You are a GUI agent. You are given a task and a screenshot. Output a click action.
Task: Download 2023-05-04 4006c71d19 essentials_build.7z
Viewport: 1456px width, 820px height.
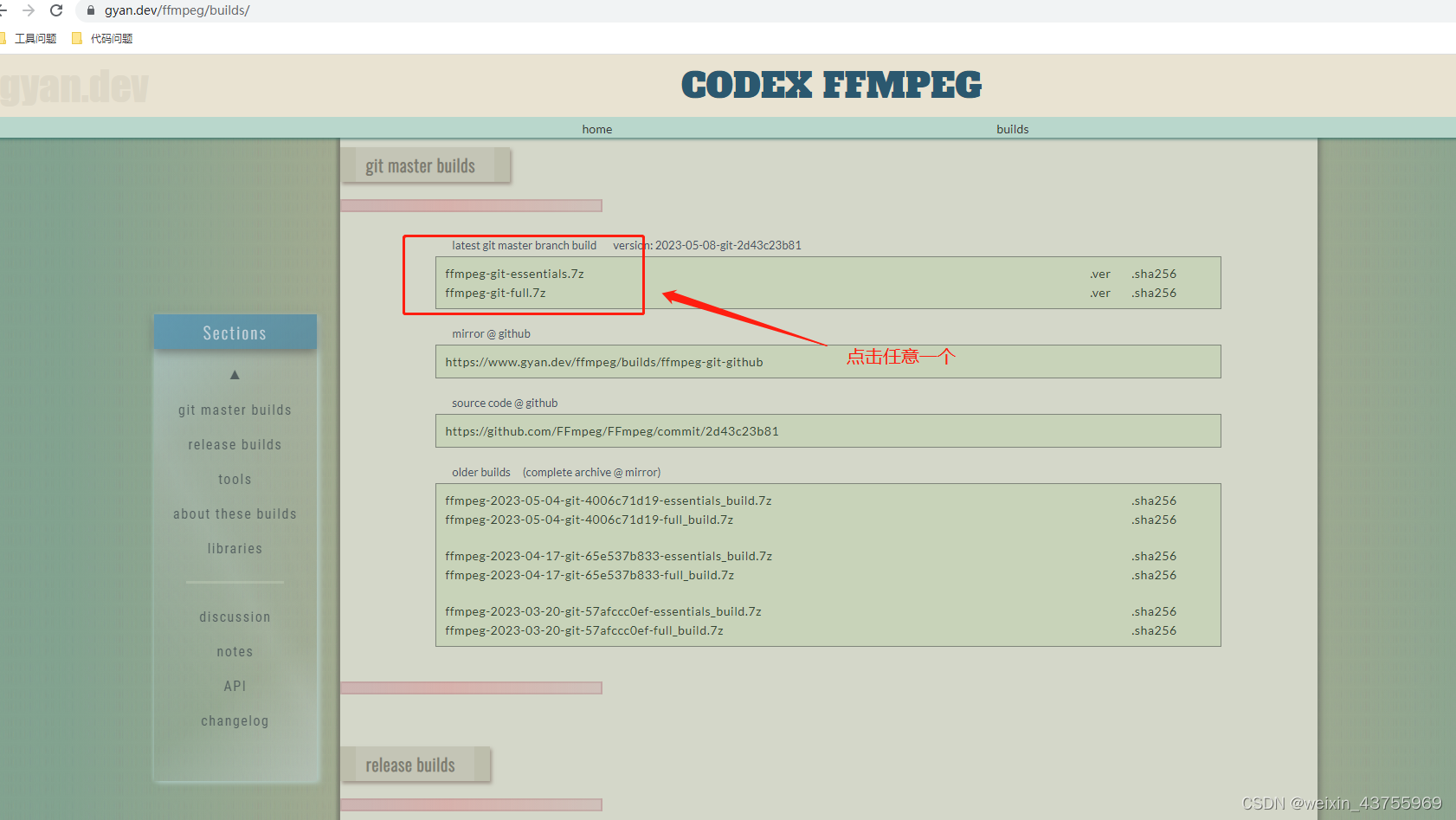[x=609, y=500]
